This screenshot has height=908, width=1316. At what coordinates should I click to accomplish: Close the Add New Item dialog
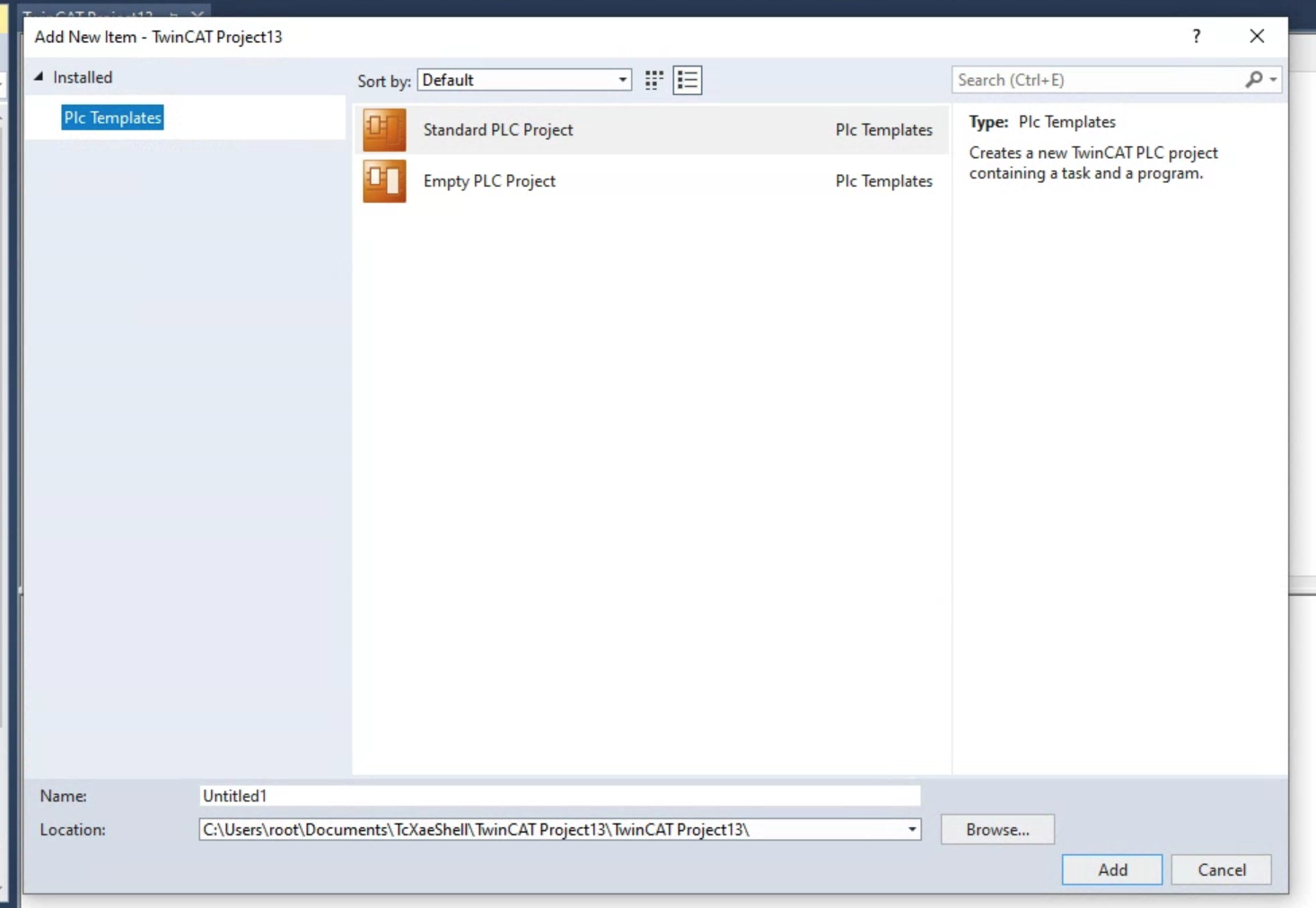pos(1257,36)
